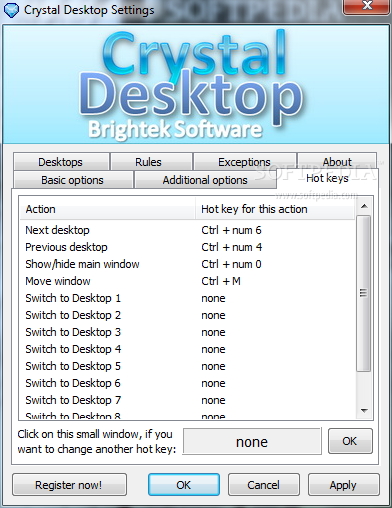Select 'Switch to Desktop 1' row
Screen dimensions: 392x508
[x=188, y=298]
